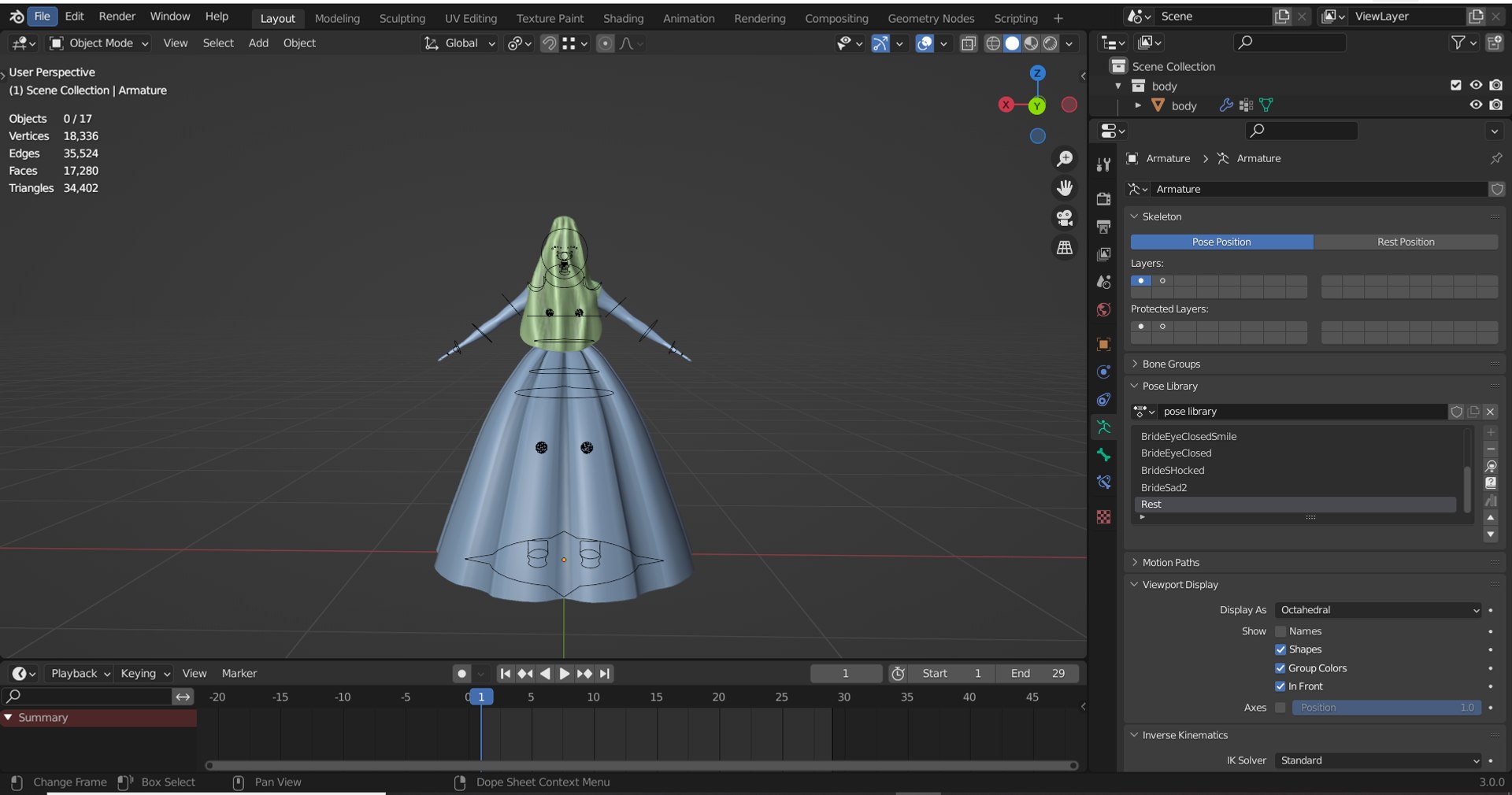This screenshot has width=1512, height=795.
Task: Click the timeline play button
Action: (564, 674)
